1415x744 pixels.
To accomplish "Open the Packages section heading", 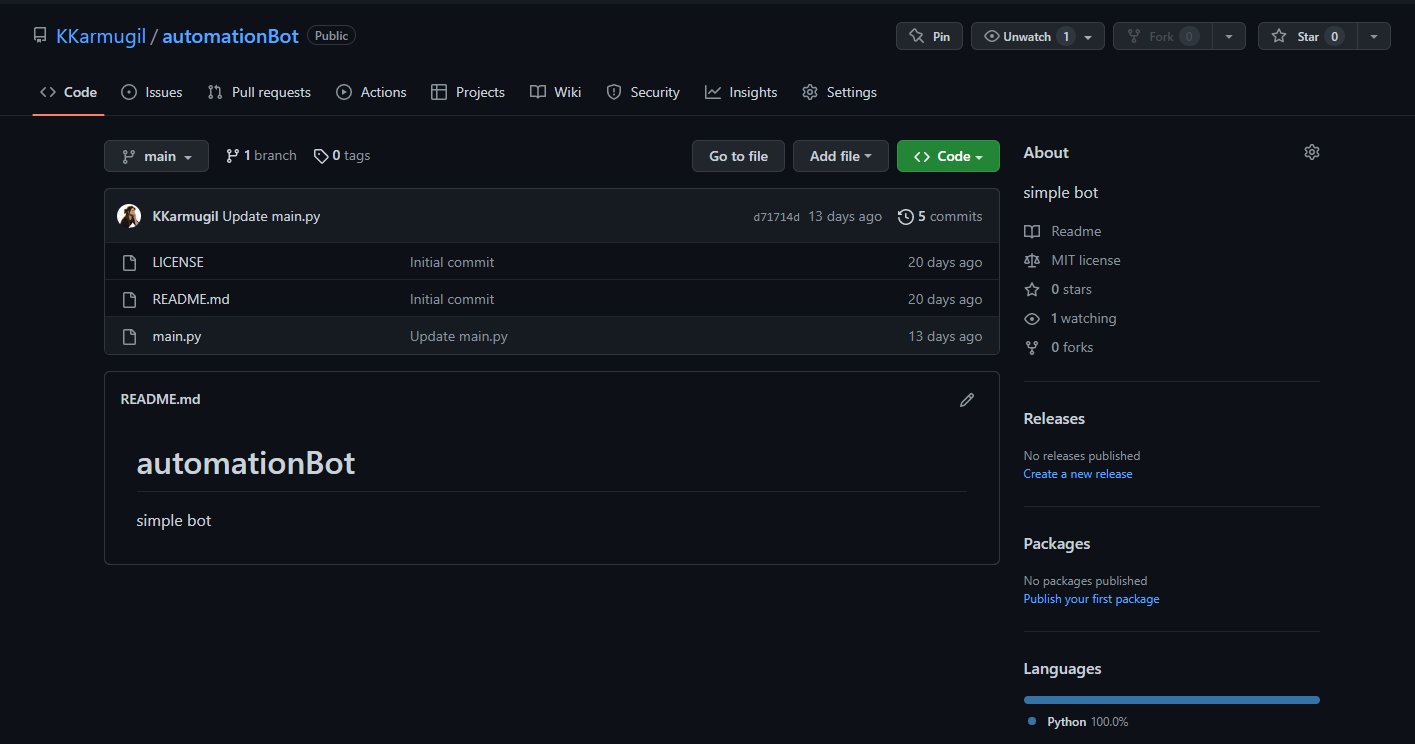I will point(1057,543).
